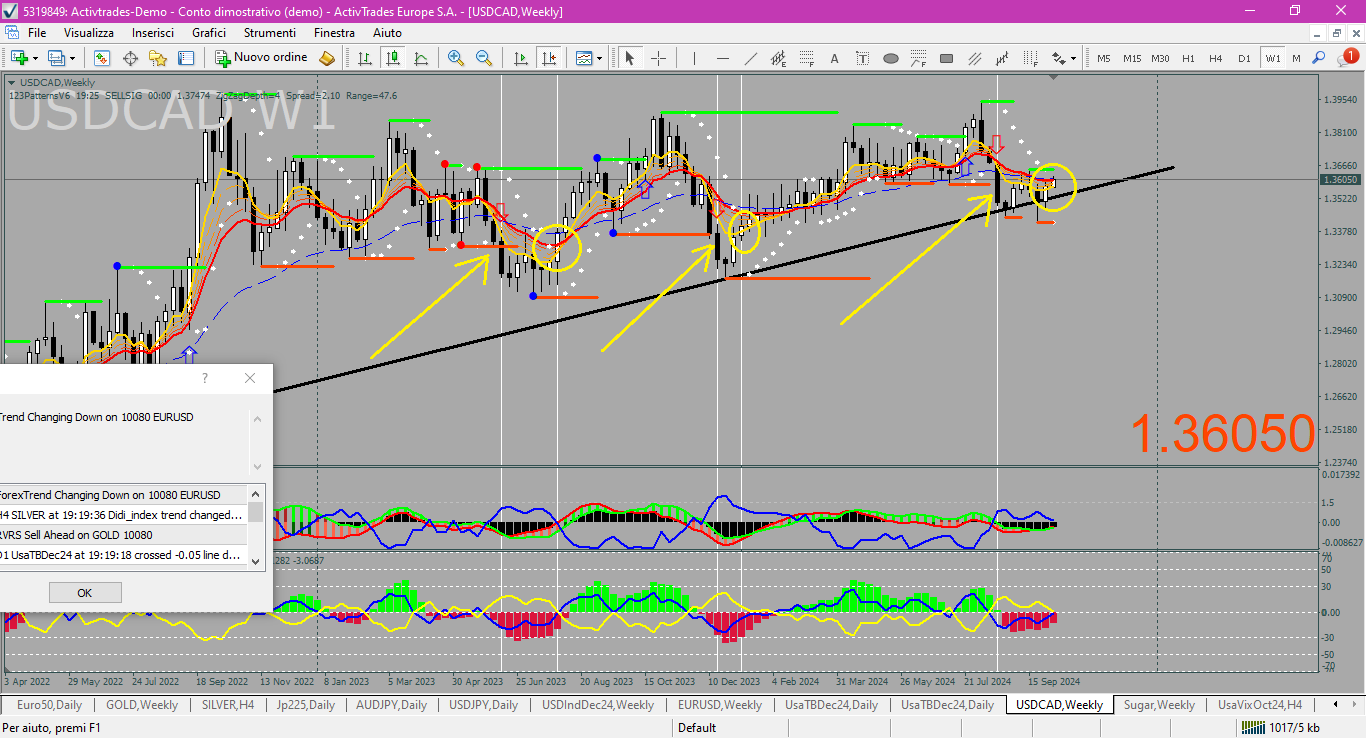Viewport: 1366px width, 738px height.
Task: Select the equidistant channel tool
Action: point(778,58)
